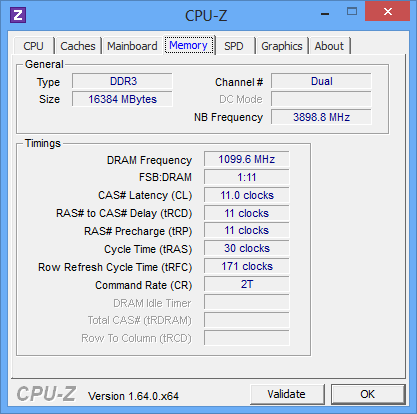Viewport: 417px width, 414px height.
Task: Maximize the CPU-Z window
Action: 352,12
